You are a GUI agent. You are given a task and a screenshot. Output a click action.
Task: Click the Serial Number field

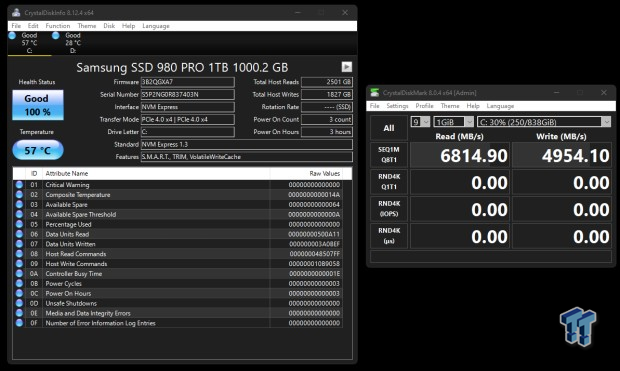pyautogui.click(x=187, y=95)
